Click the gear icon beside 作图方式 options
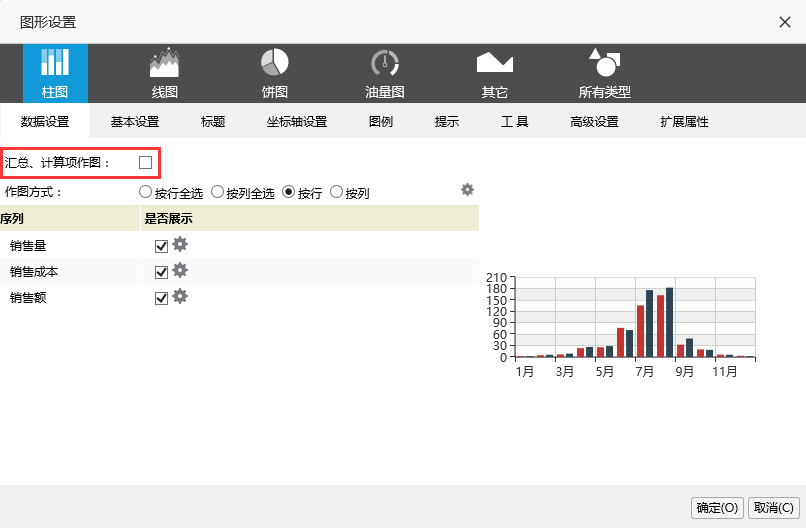The width and height of the screenshot is (806, 528). click(467, 190)
